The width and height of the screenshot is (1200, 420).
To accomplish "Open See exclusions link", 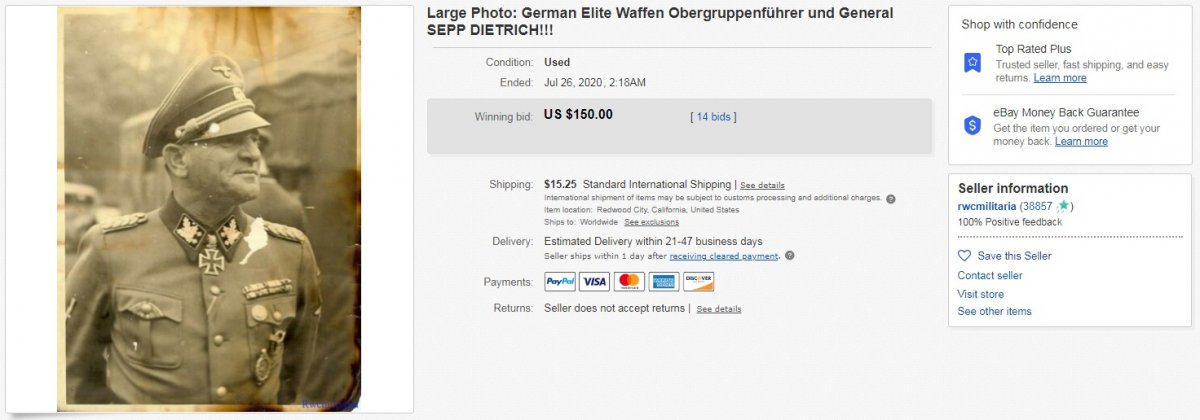I will tap(652, 222).
